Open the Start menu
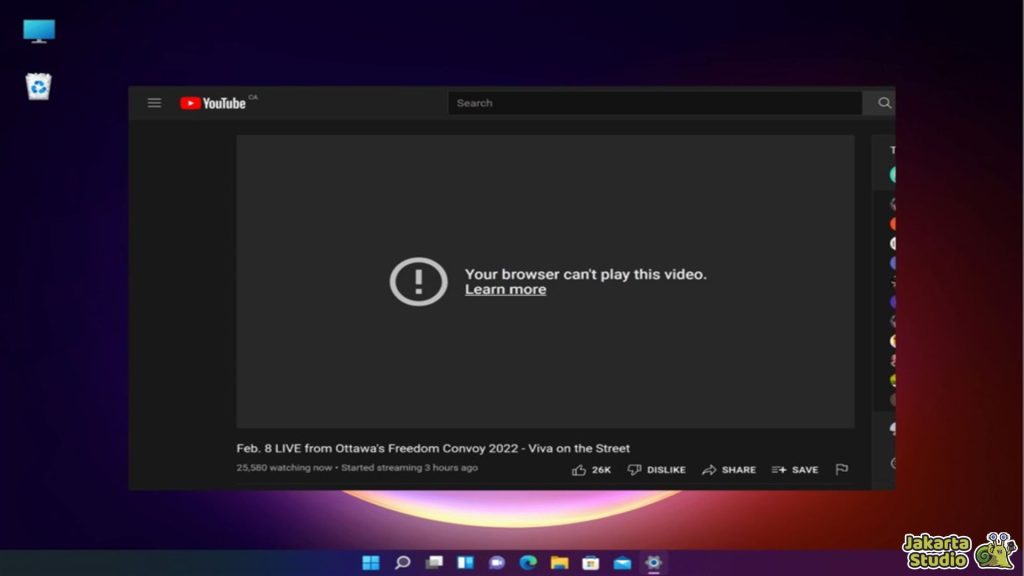 click(371, 560)
